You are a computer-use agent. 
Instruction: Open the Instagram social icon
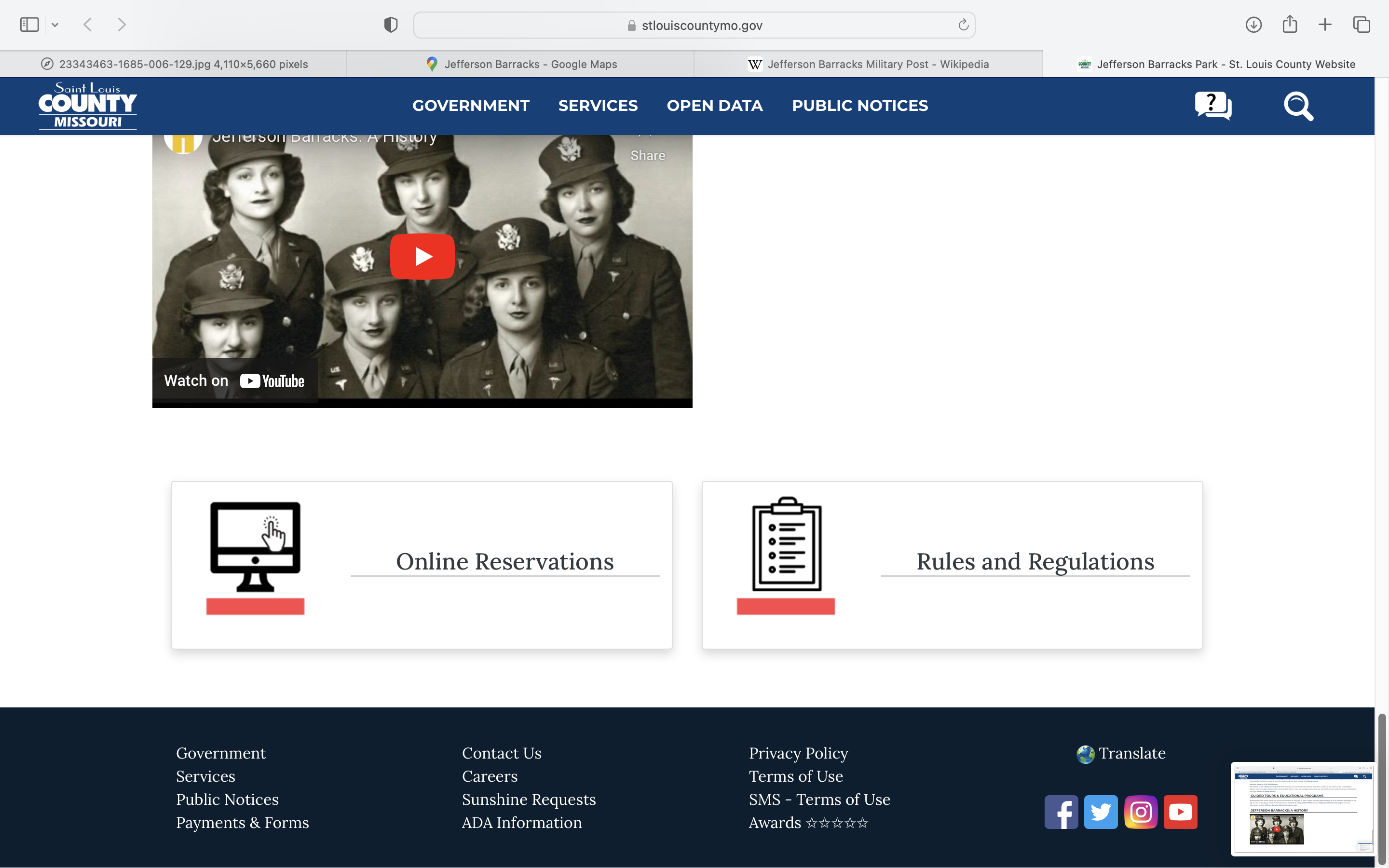point(1141,812)
